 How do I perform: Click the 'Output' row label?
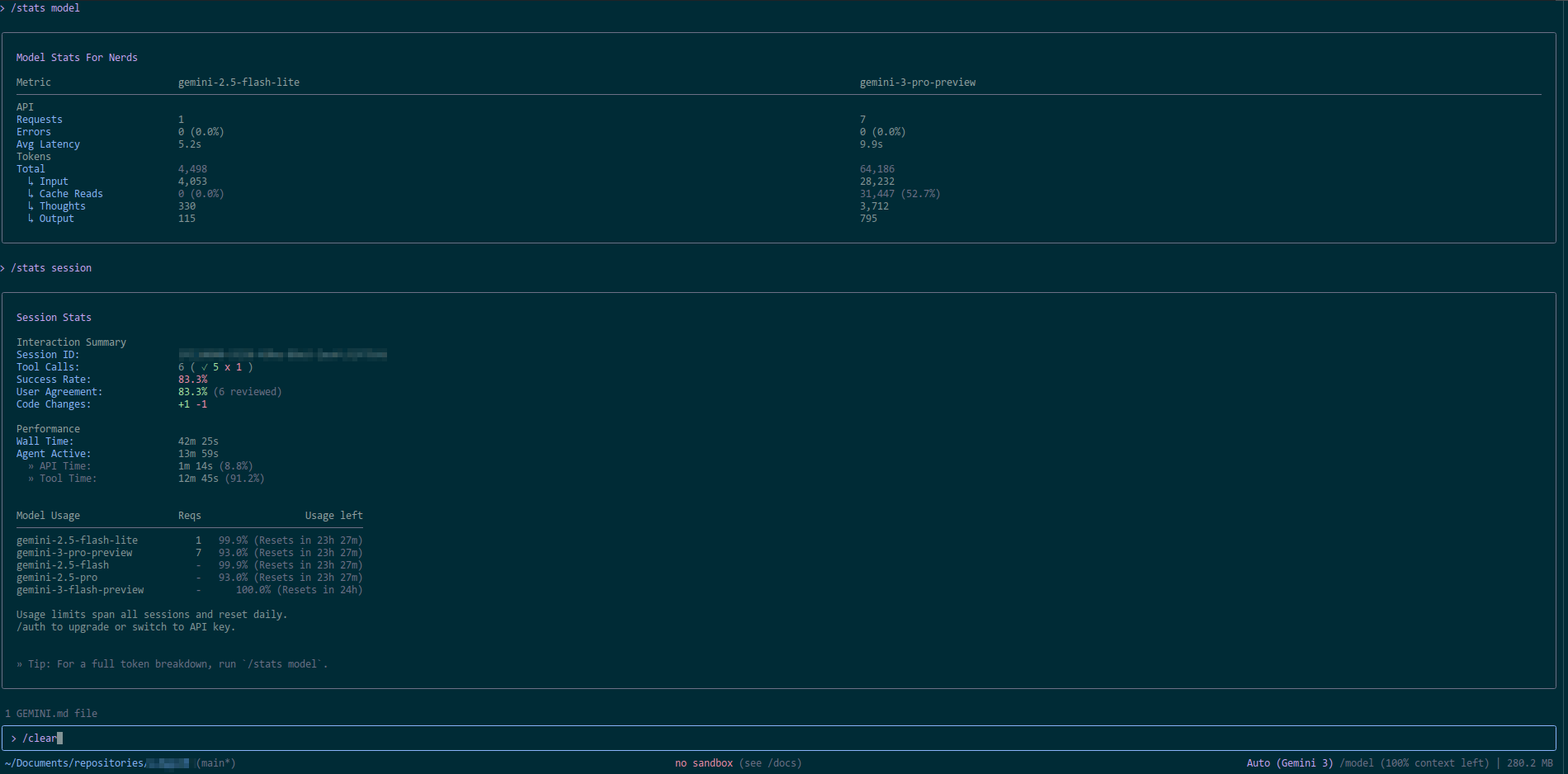pyautogui.click(x=57, y=219)
